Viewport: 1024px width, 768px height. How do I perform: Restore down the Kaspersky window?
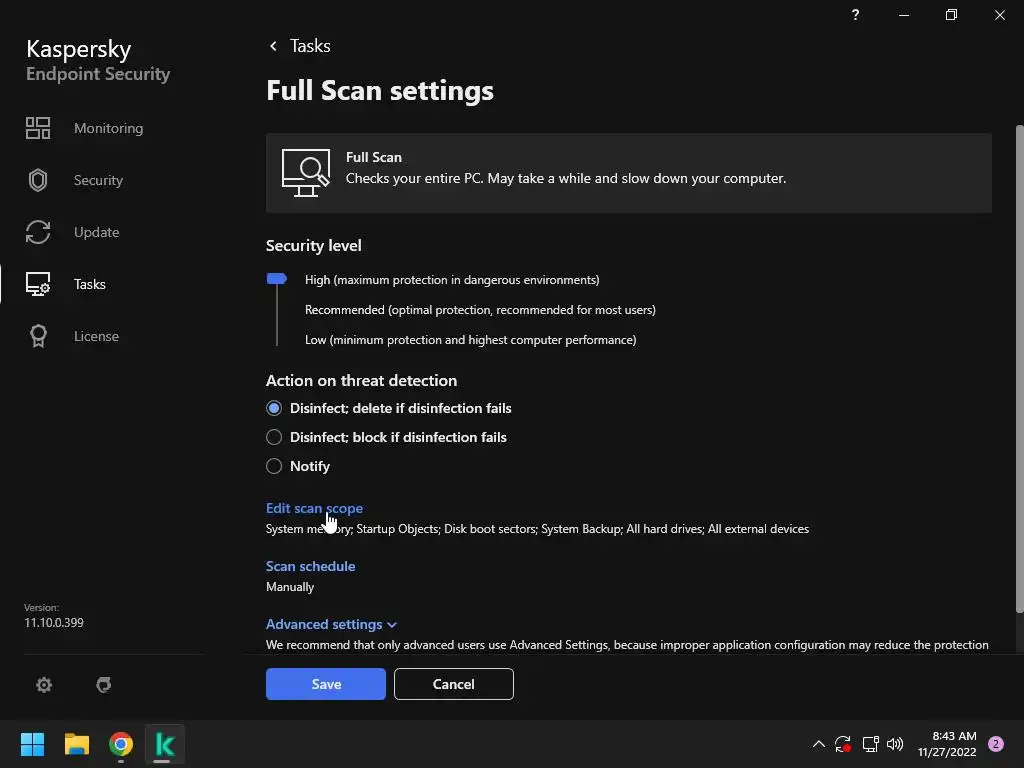(x=952, y=14)
